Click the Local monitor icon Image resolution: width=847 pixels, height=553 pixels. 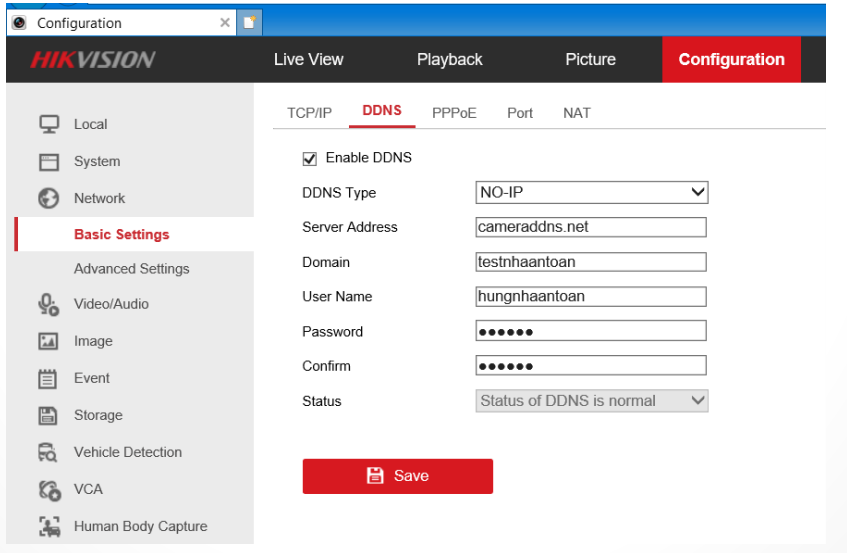click(x=49, y=124)
